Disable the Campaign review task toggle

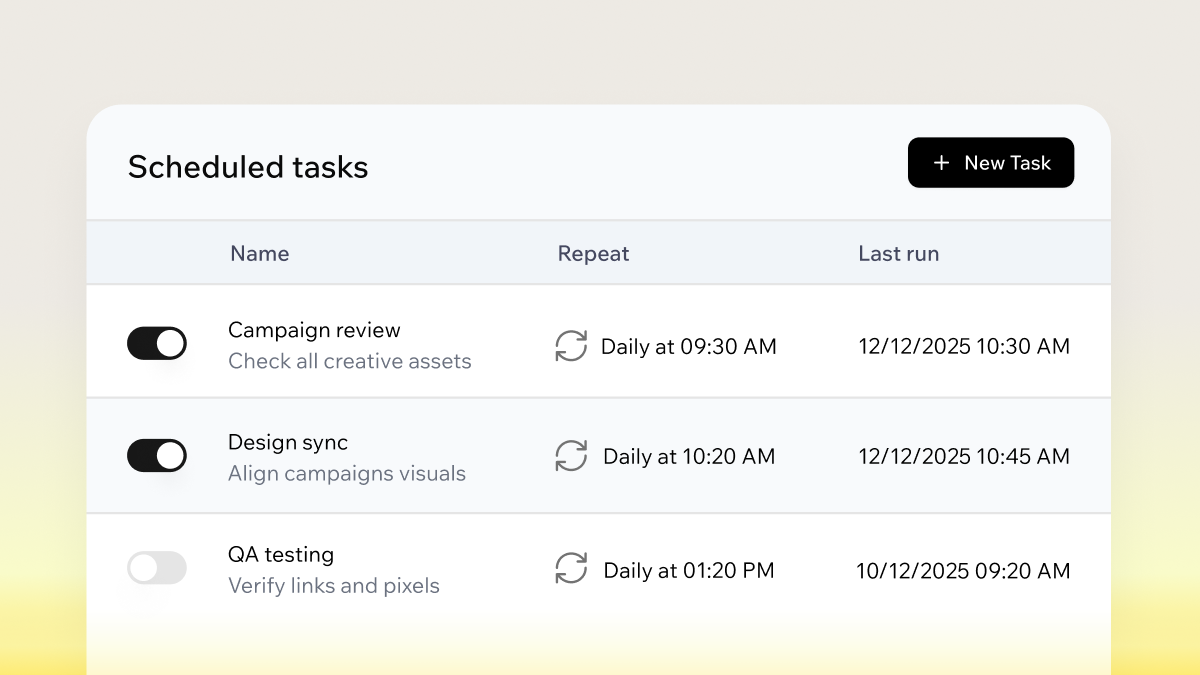[x=157, y=342]
